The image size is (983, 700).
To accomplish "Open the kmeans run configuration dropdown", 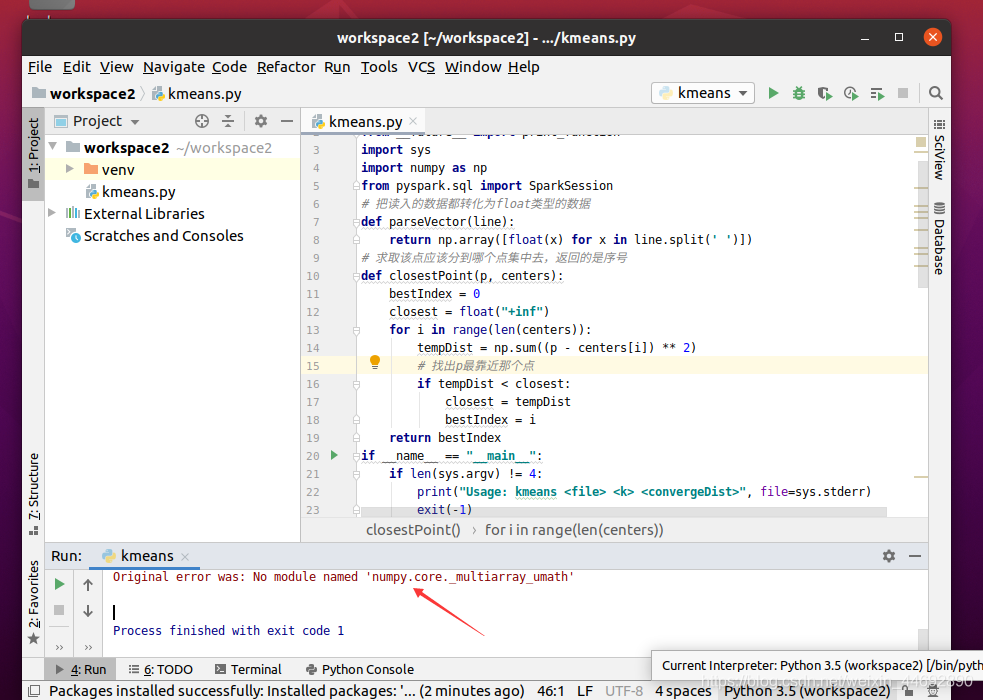I will [703, 93].
